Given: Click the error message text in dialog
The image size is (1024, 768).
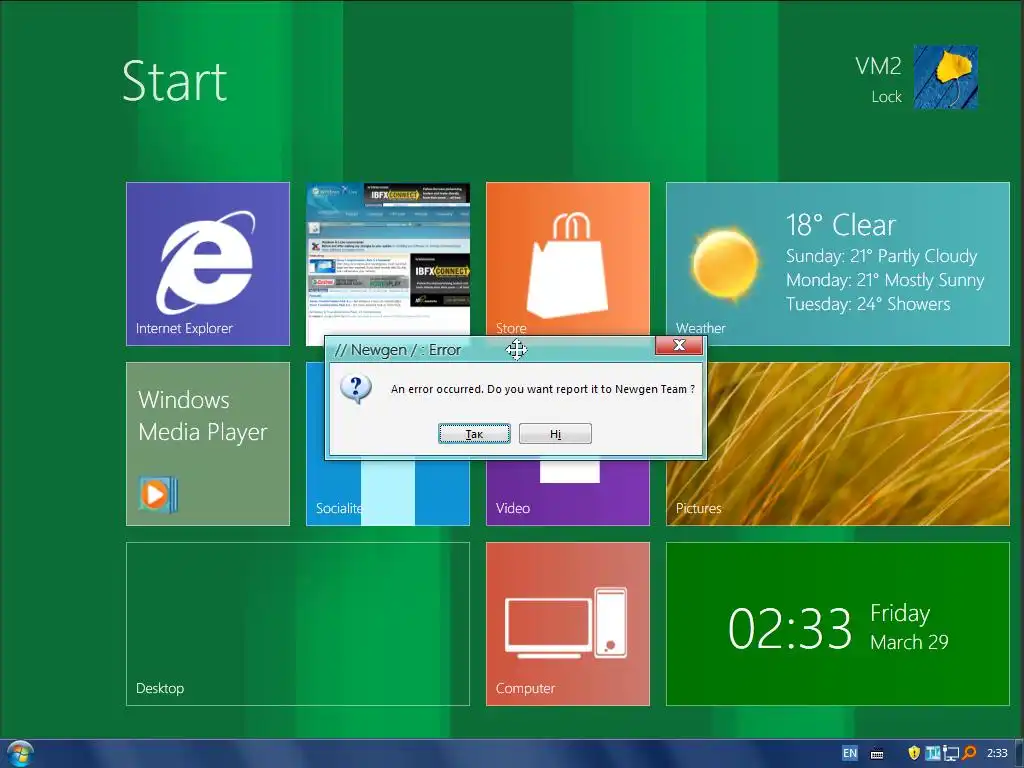Looking at the screenshot, I should click(543, 389).
